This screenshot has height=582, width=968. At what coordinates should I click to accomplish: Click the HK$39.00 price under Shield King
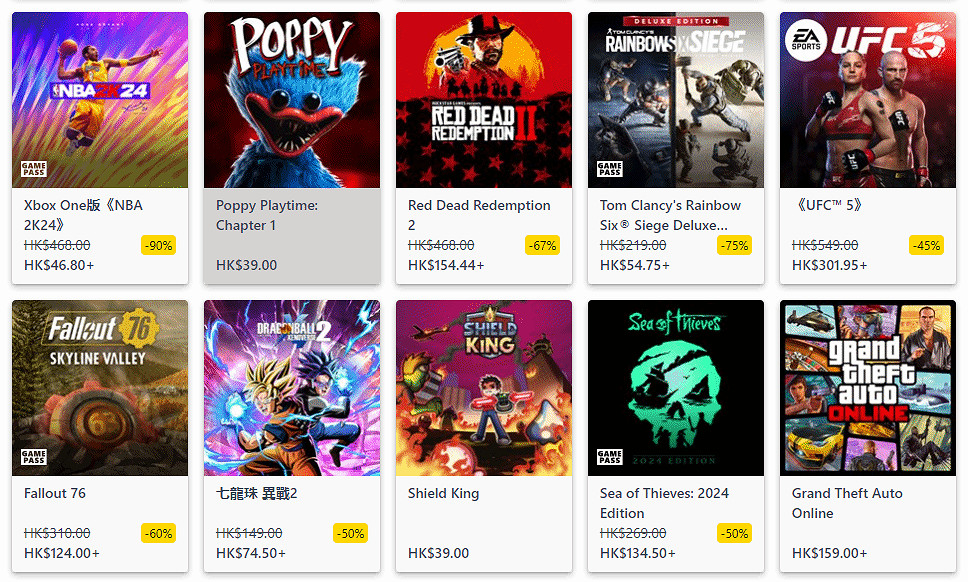tap(438, 553)
